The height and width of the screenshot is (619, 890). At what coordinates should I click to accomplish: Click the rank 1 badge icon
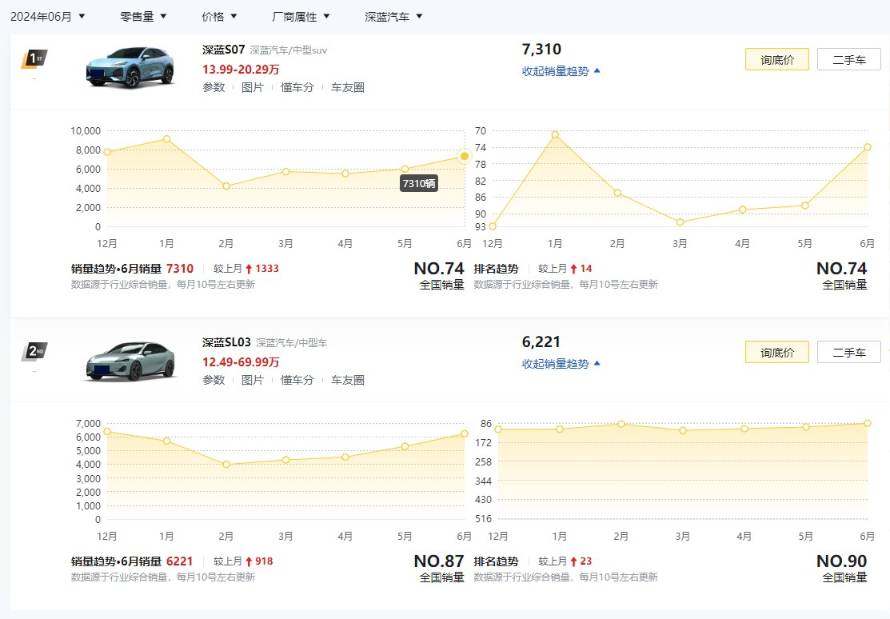(35, 59)
